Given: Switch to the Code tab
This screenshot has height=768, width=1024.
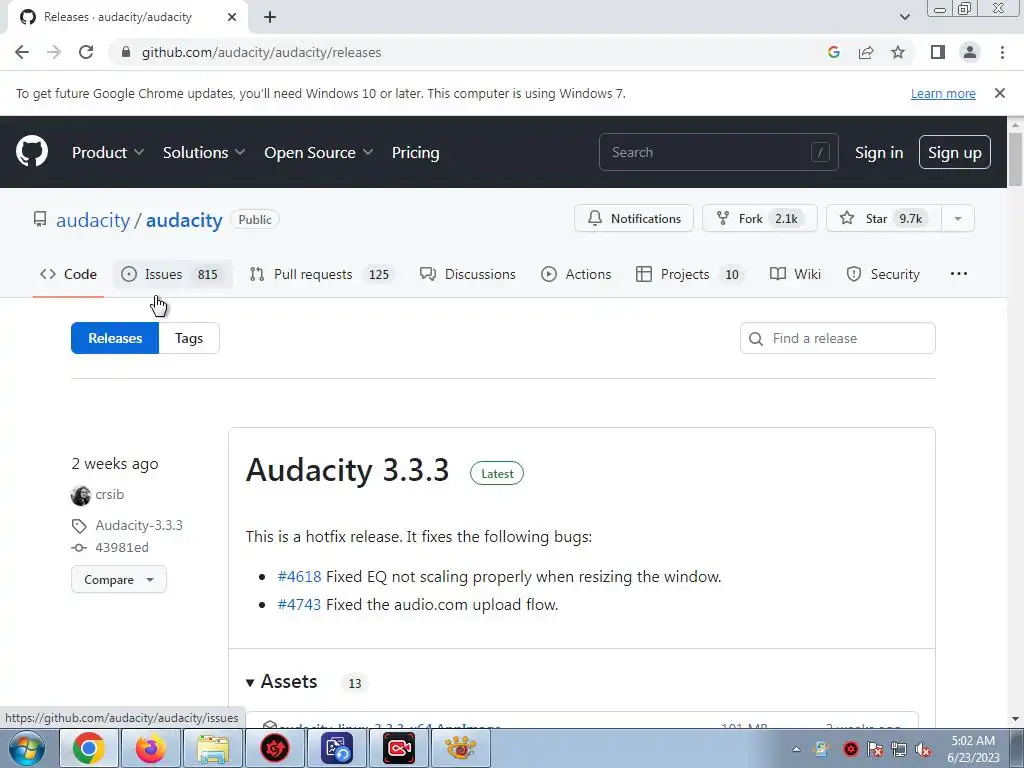Looking at the screenshot, I should [x=68, y=274].
